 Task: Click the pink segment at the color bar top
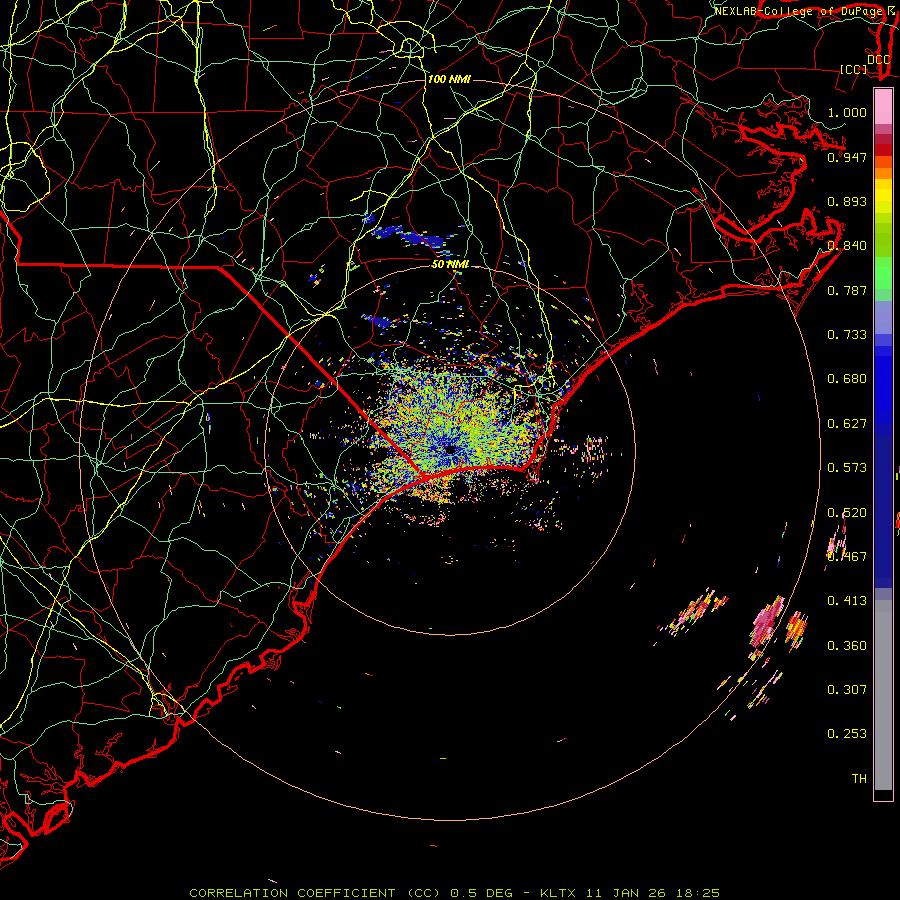[x=883, y=107]
